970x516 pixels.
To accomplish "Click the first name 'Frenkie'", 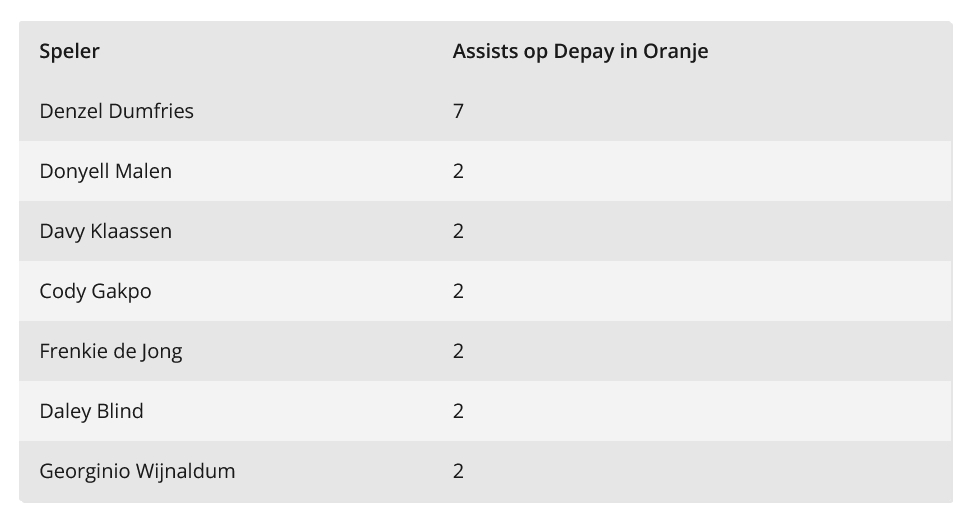I will [73, 351].
